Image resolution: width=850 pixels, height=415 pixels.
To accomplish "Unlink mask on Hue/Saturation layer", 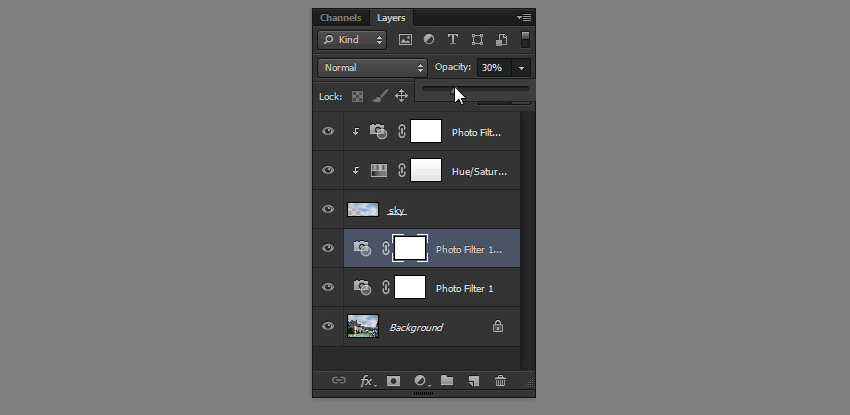I will 401,171.
